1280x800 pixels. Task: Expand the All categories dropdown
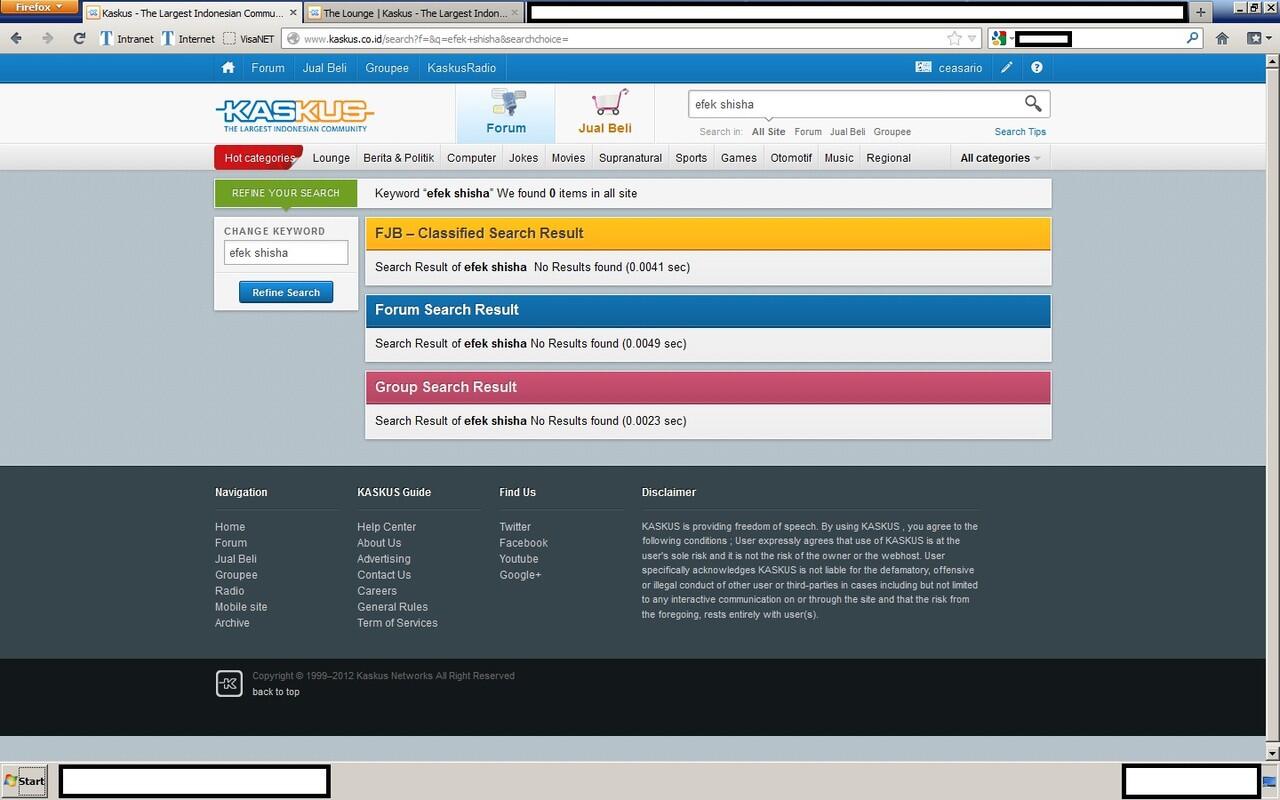click(x=1000, y=158)
